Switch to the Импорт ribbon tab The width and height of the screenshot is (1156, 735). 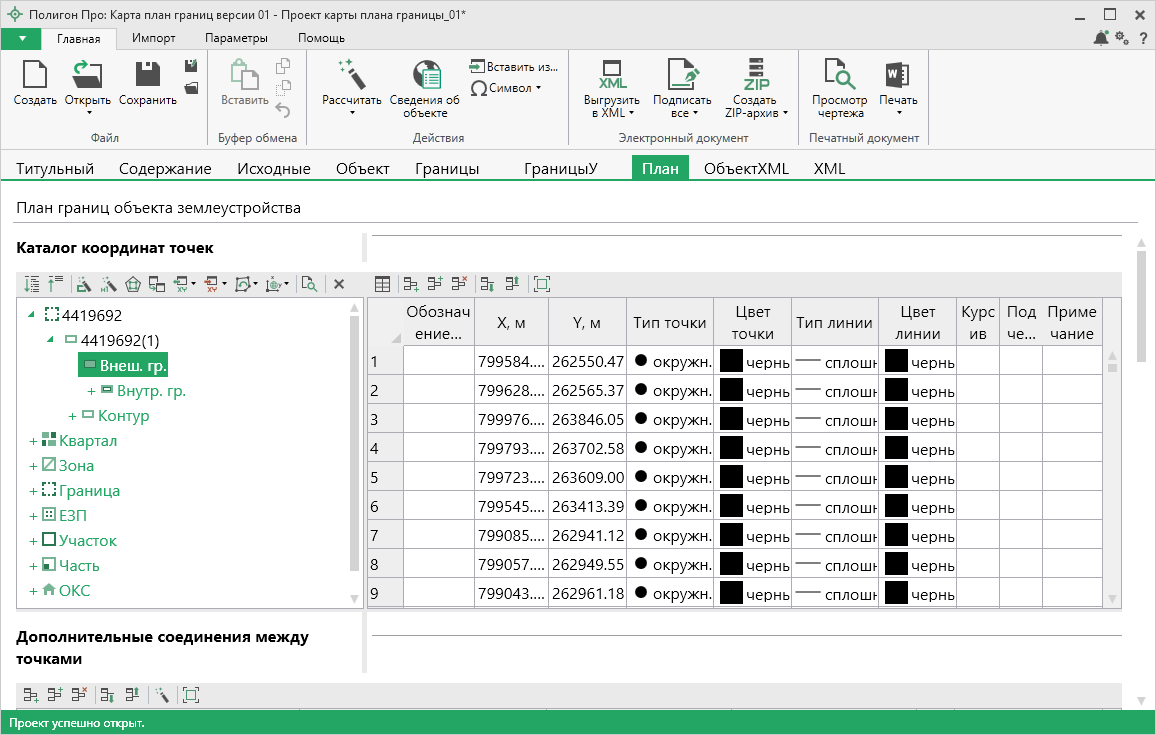154,38
